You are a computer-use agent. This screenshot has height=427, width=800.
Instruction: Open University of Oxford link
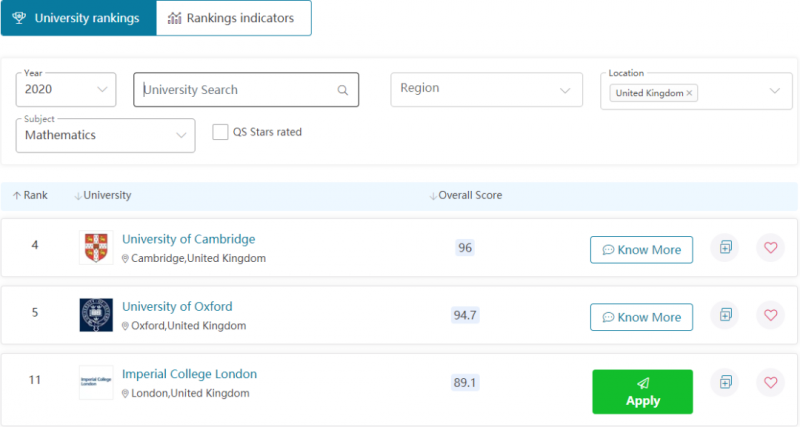177,307
